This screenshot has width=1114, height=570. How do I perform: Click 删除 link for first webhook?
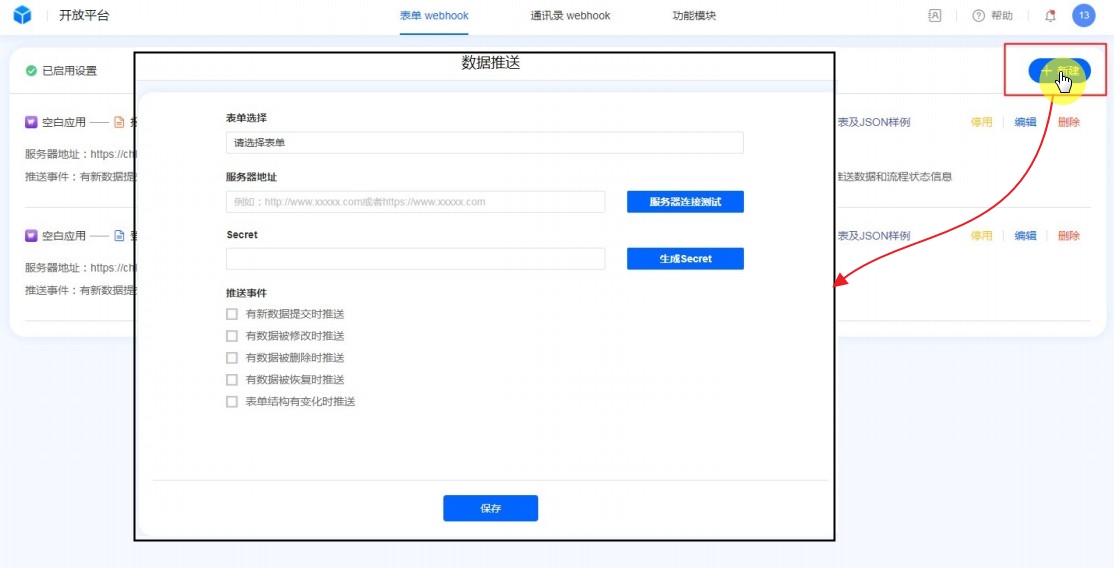click(x=1068, y=123)
